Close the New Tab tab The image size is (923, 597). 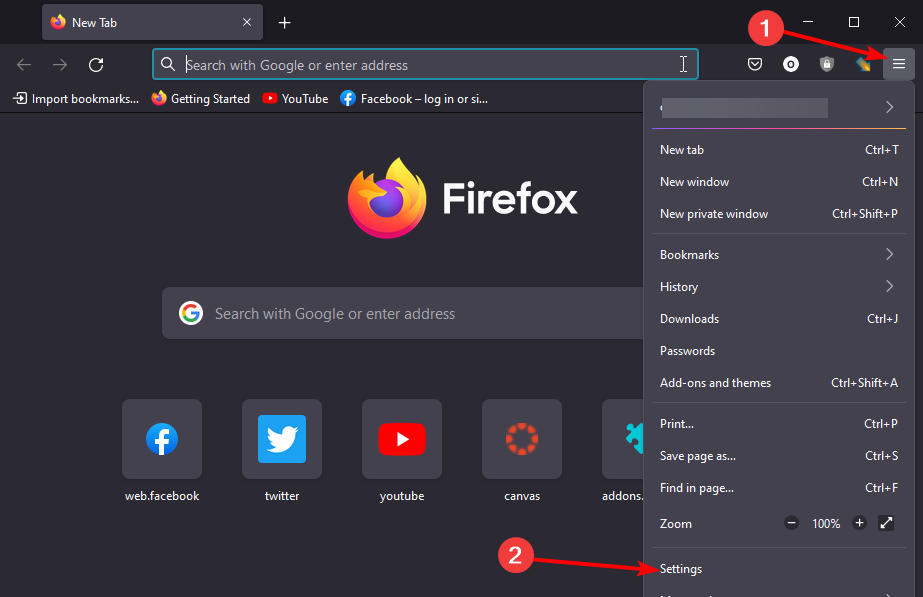tap(247, 22)
